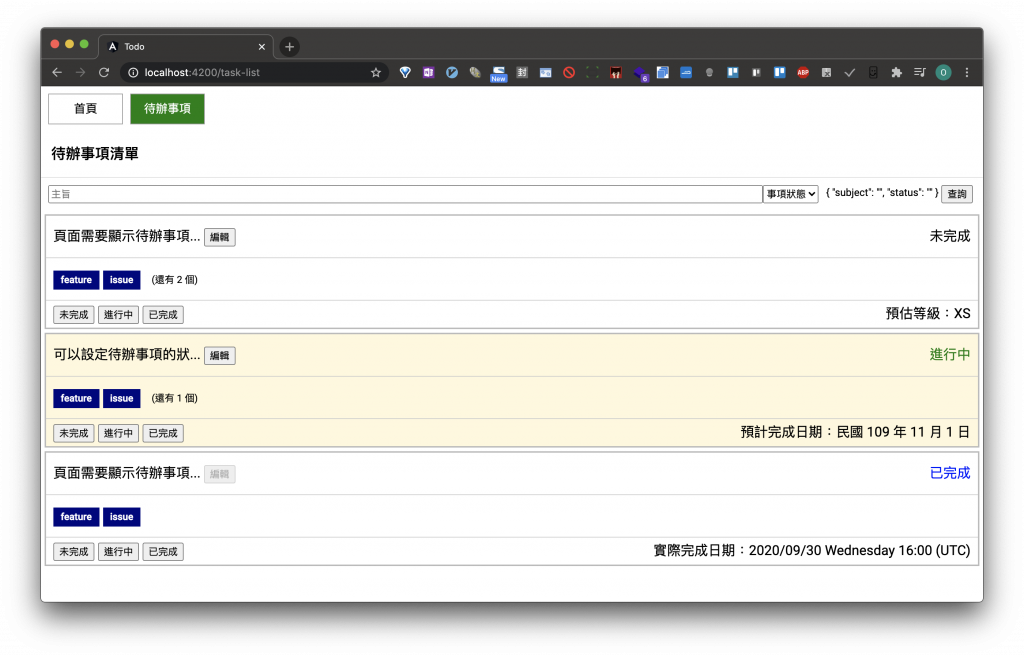Viewport: 1024px width, 656px height.
Task: Click the browser forward arrow
Action: (80, 73)
